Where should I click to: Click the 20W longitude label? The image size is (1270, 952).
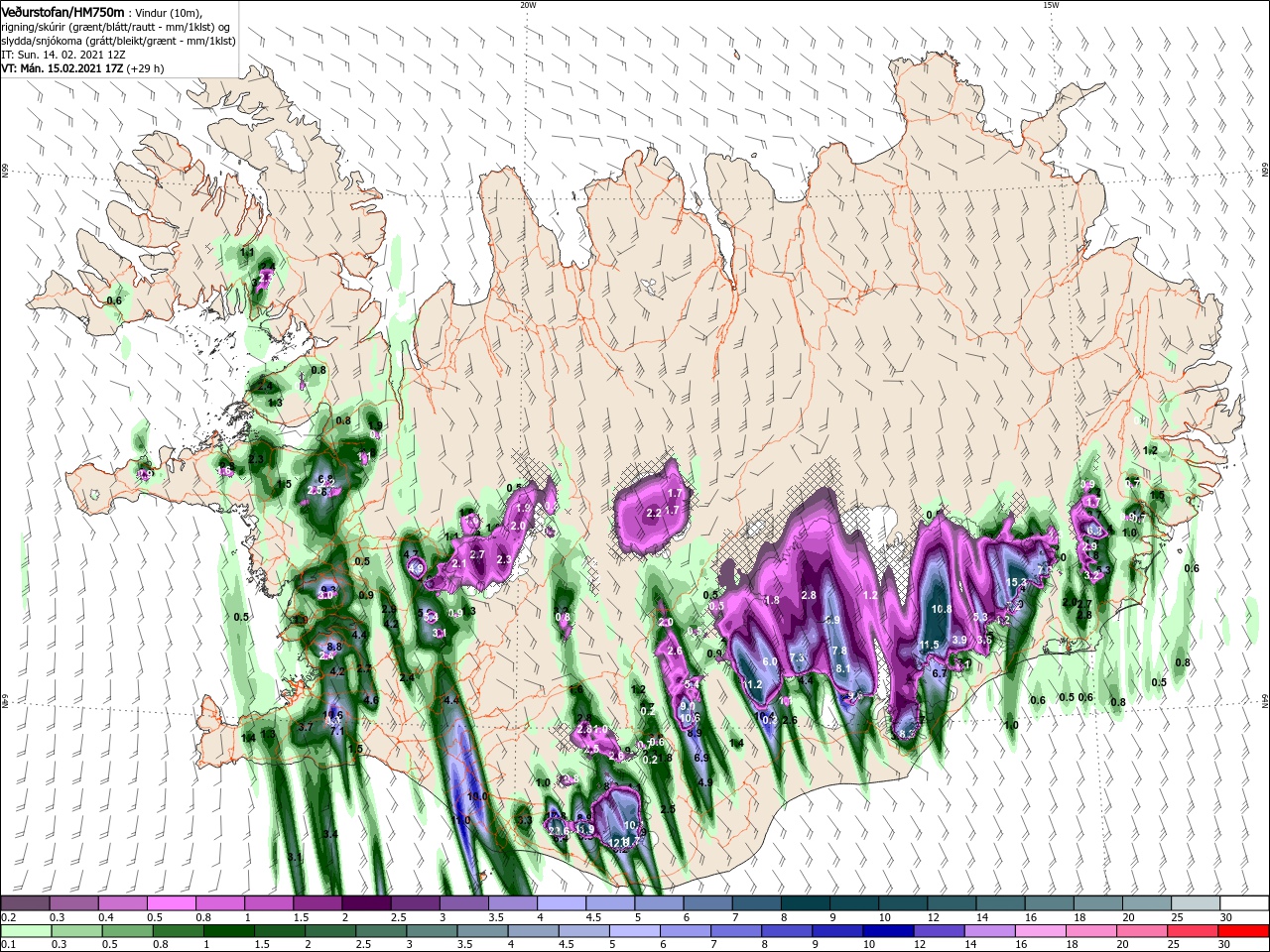pyautogui.click(x=528, y=5)
